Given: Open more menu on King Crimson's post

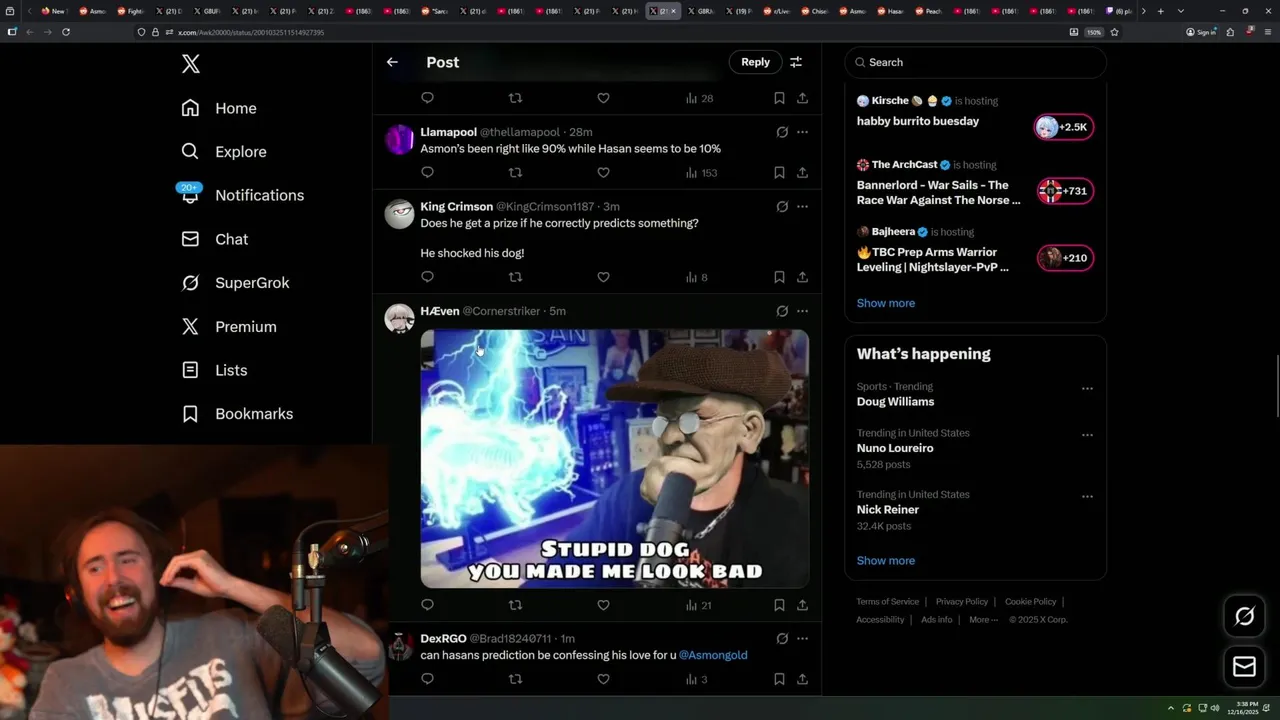Looking at the screenshot, I should click(x=802, y=206).
